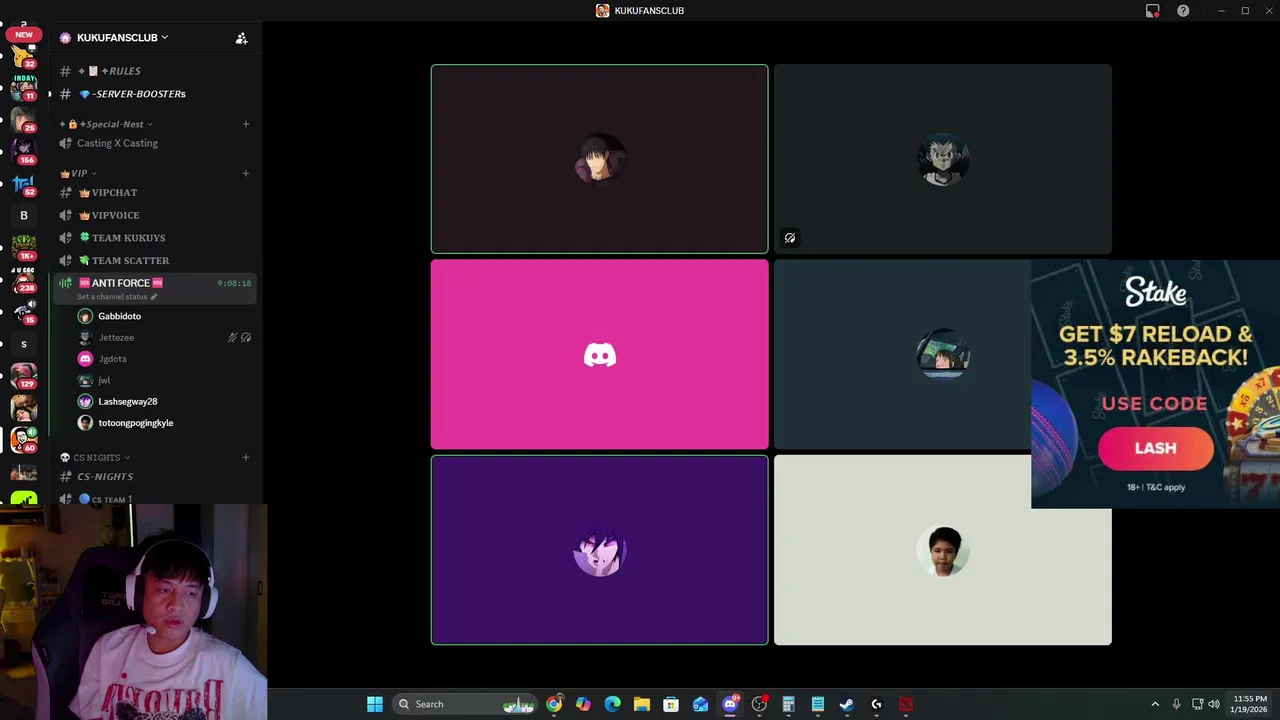This screenshot has height=720, width=1280.
Task: Open the server with the 60 badge
Action: [x=23, y=439]
